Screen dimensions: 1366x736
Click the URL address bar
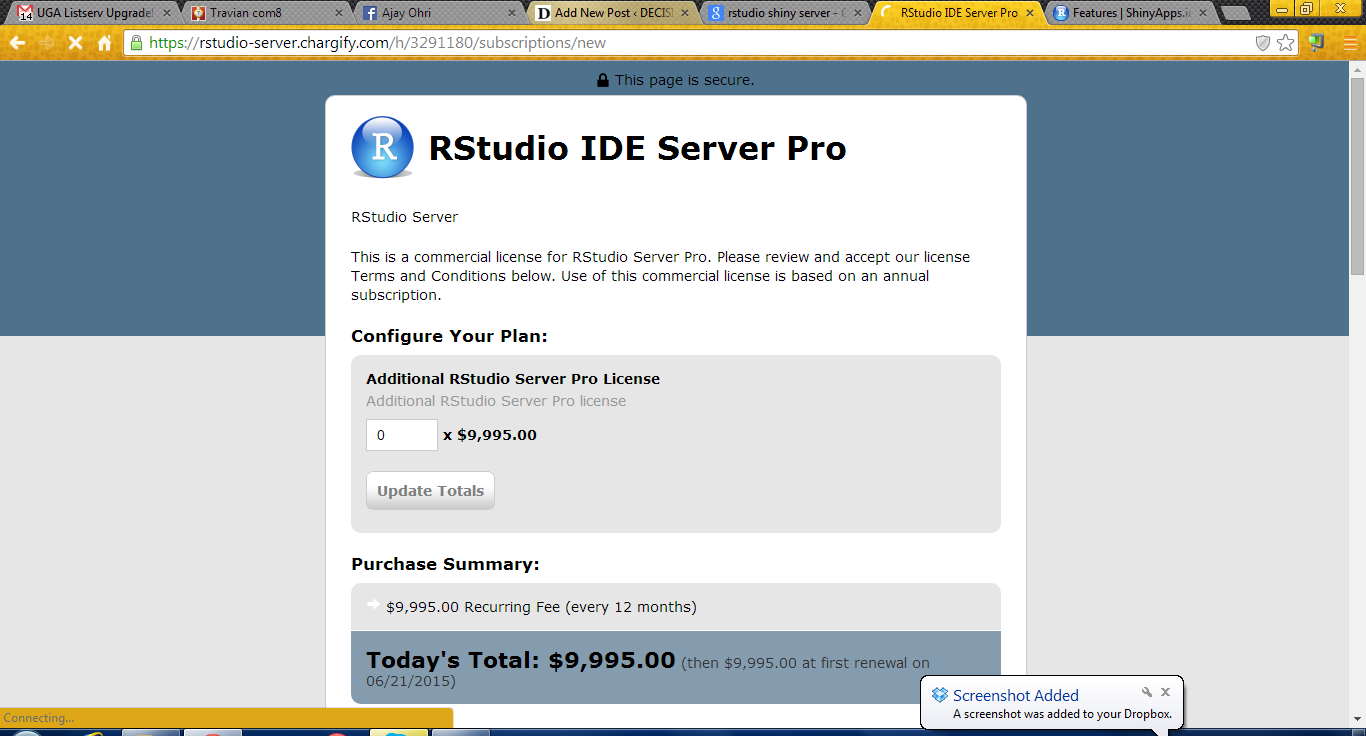[x=690, y=43]
